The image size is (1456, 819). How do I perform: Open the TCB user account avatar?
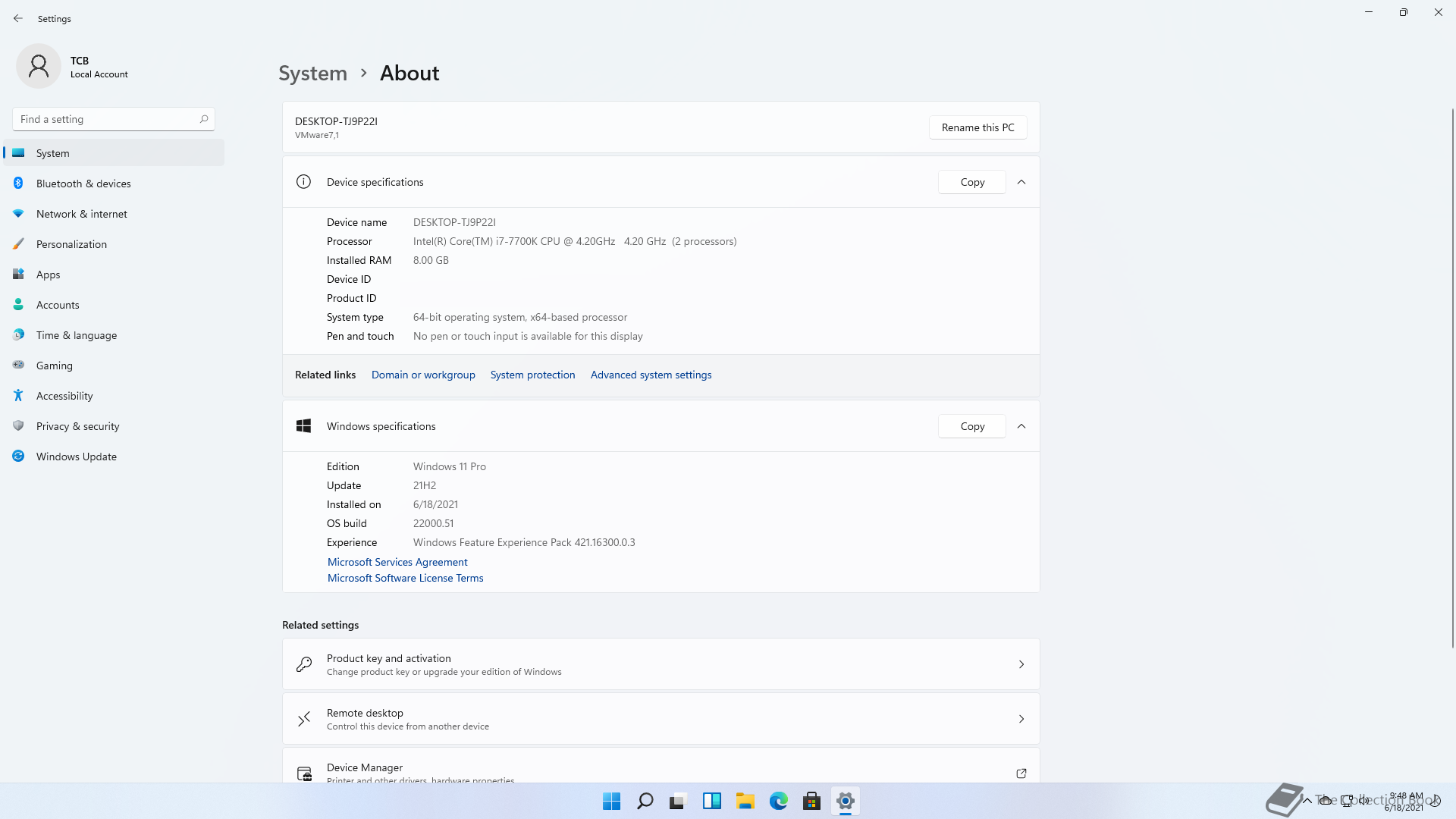(x=39, y=66)
